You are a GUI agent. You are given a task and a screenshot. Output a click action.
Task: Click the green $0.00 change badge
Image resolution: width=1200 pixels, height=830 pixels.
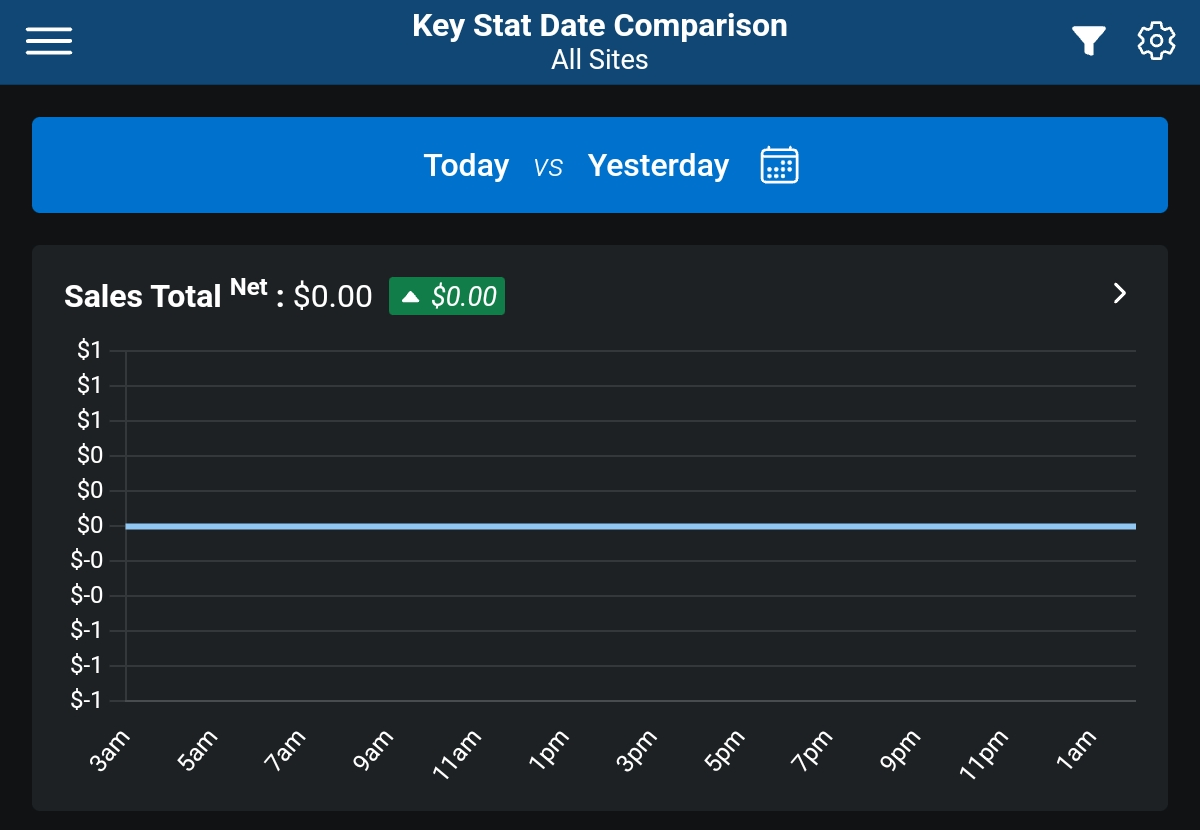click(x=446, y=295)
